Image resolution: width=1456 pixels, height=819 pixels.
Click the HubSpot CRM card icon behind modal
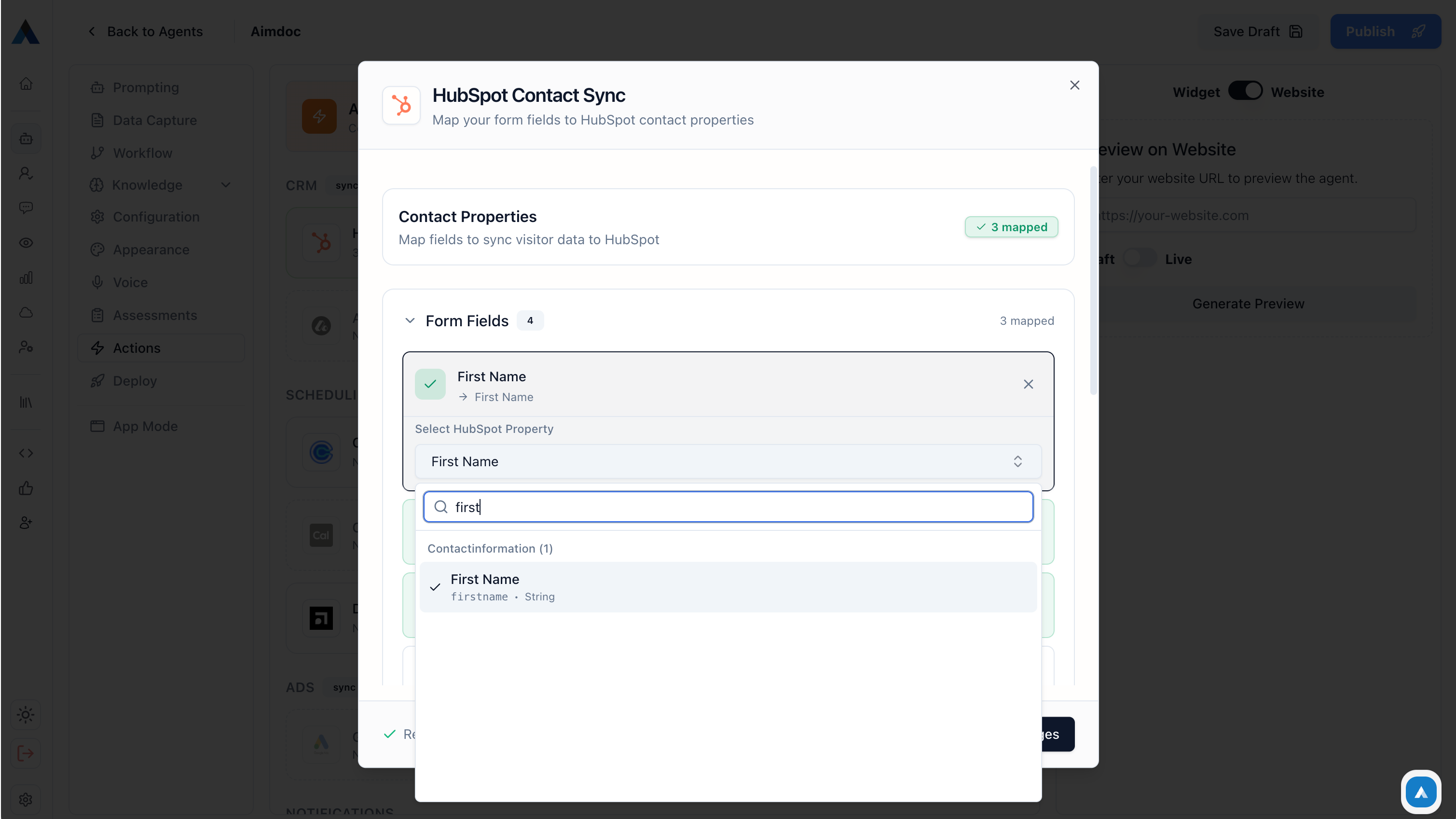[321, 243]
